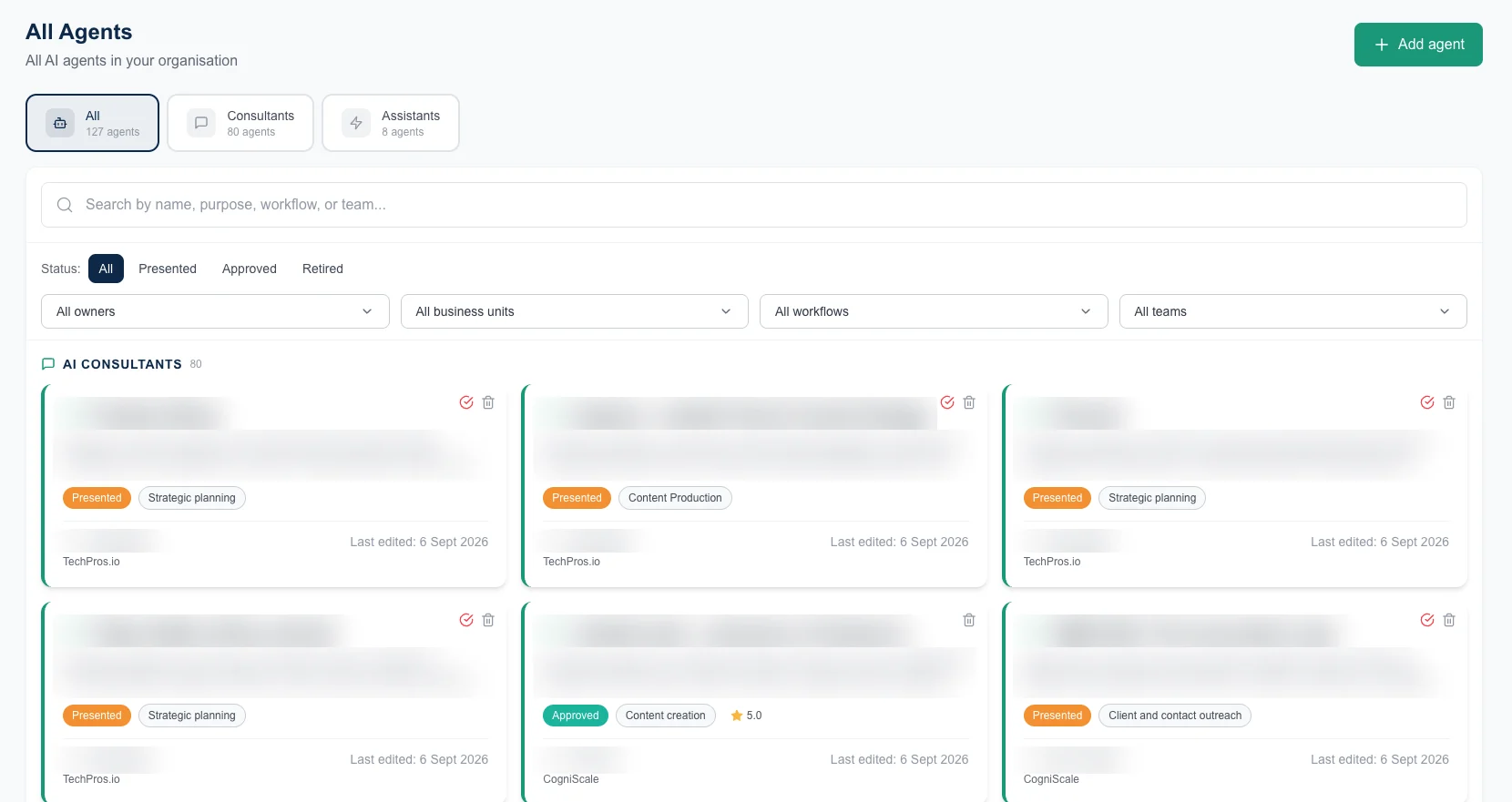The height and width of the screenshot is (802, 1512).
Task: Click TechPros.io on the Content Production card
Action: click(x=571, y=562)
